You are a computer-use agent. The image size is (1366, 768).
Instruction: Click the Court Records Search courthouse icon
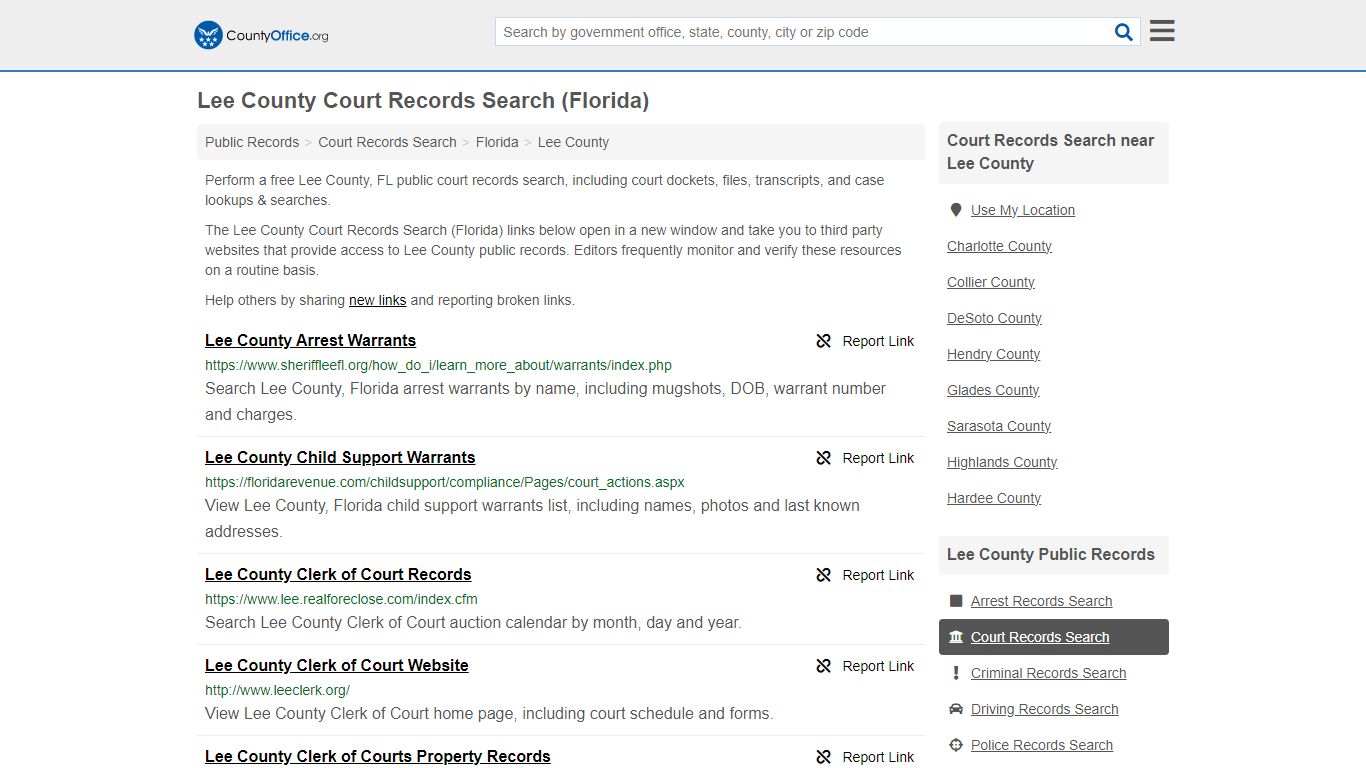[x=956, y=637]
